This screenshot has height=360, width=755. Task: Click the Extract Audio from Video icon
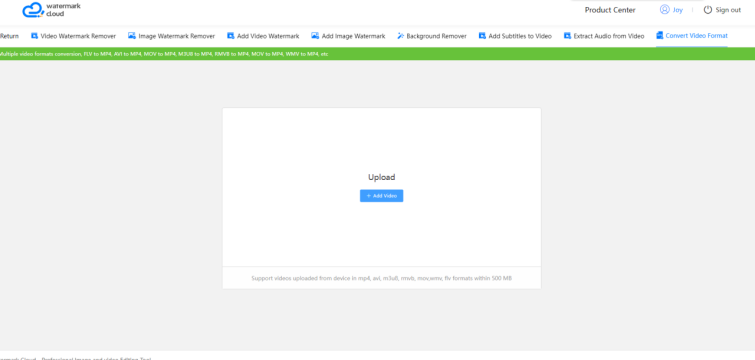click(x=567, y=36)
